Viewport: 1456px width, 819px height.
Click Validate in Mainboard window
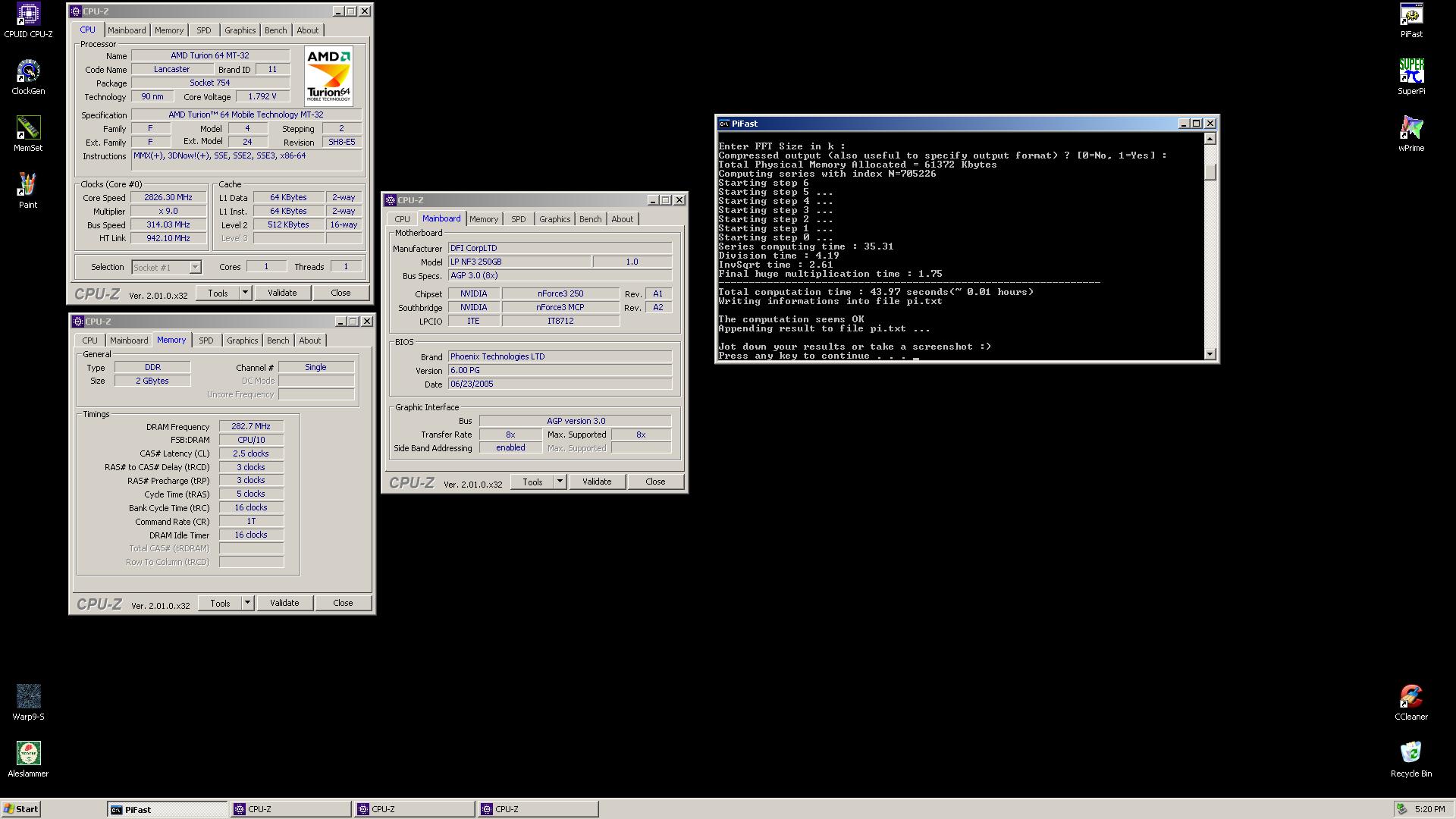(597, 482)
